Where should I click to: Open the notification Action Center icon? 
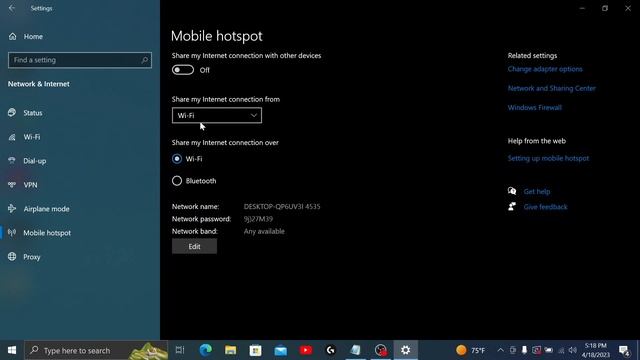(x=624, y=350)
